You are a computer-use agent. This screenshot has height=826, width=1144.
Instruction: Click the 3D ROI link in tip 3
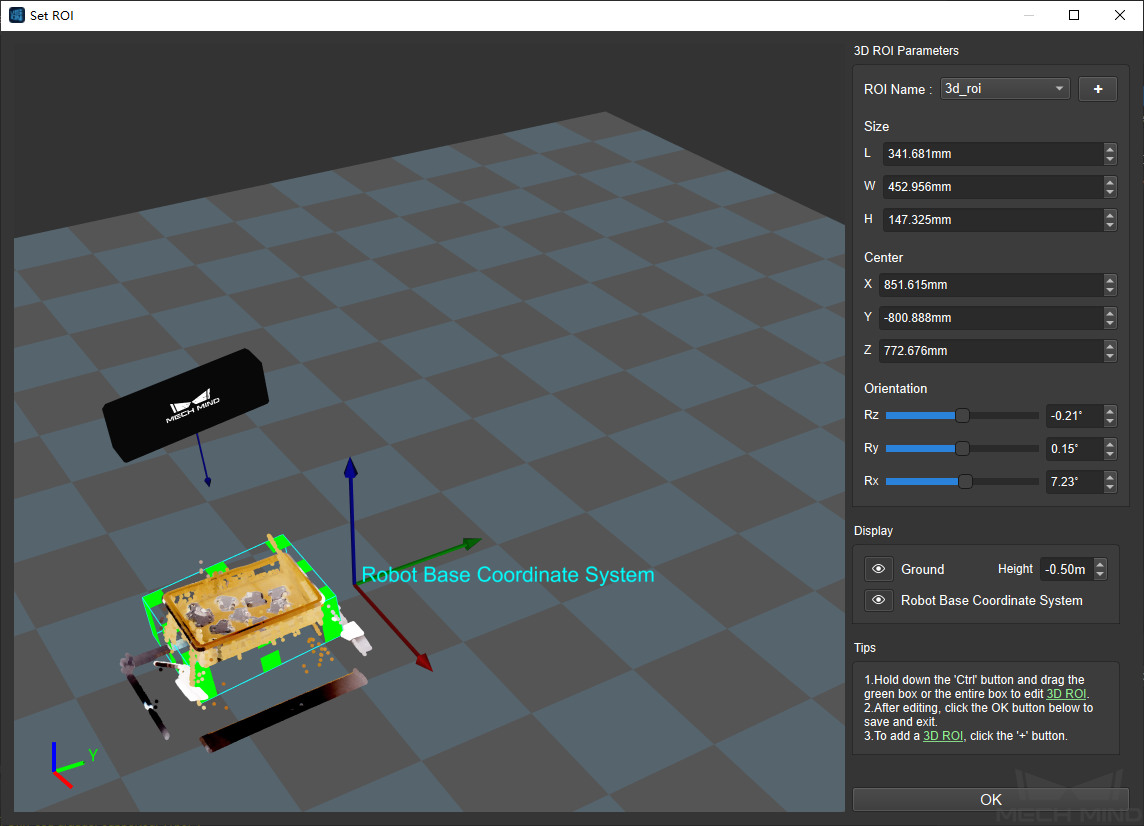pos(944,736)
